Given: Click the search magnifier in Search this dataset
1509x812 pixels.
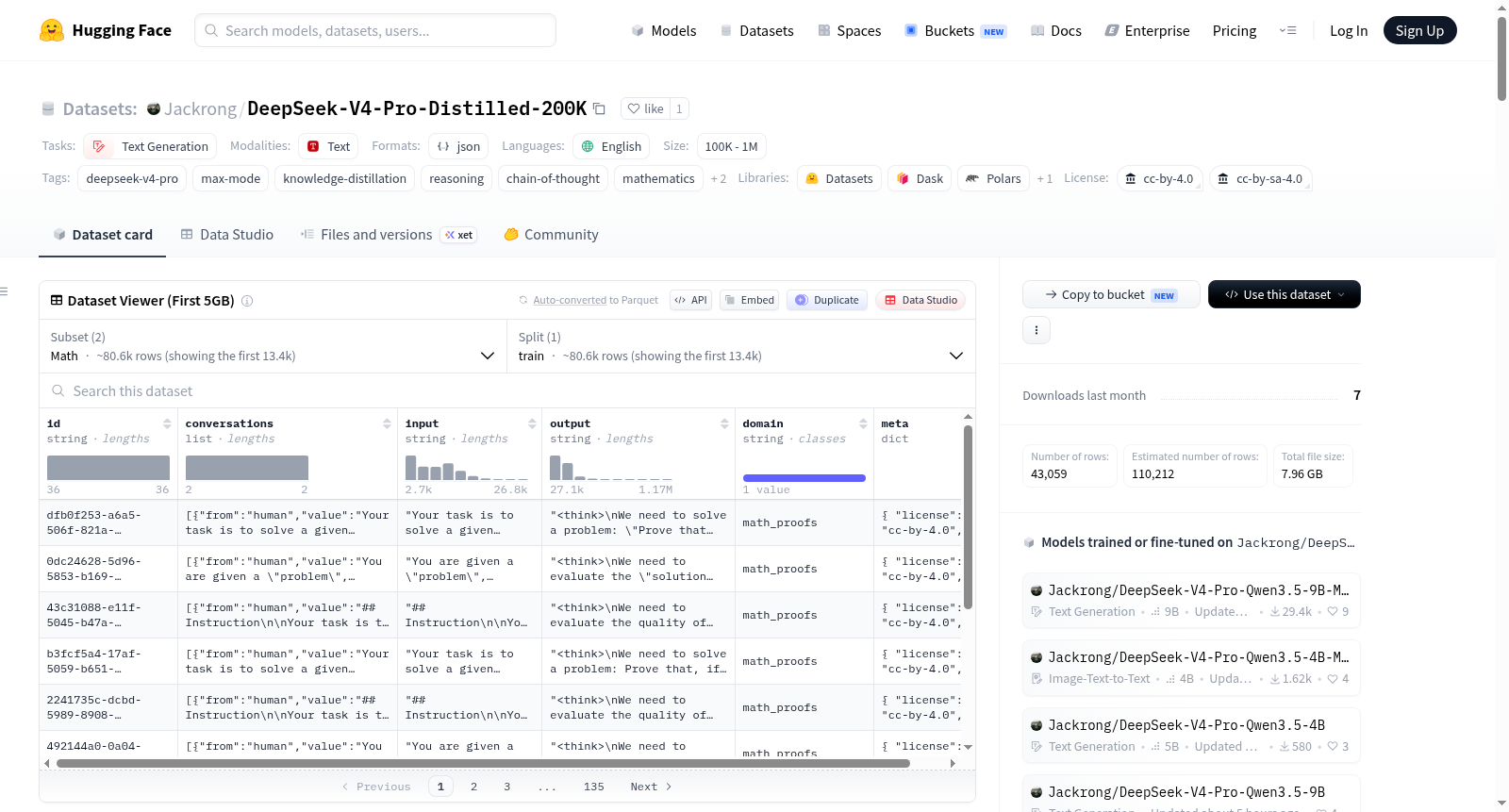Looking at the screenshot, I should (x=58, y=390).
